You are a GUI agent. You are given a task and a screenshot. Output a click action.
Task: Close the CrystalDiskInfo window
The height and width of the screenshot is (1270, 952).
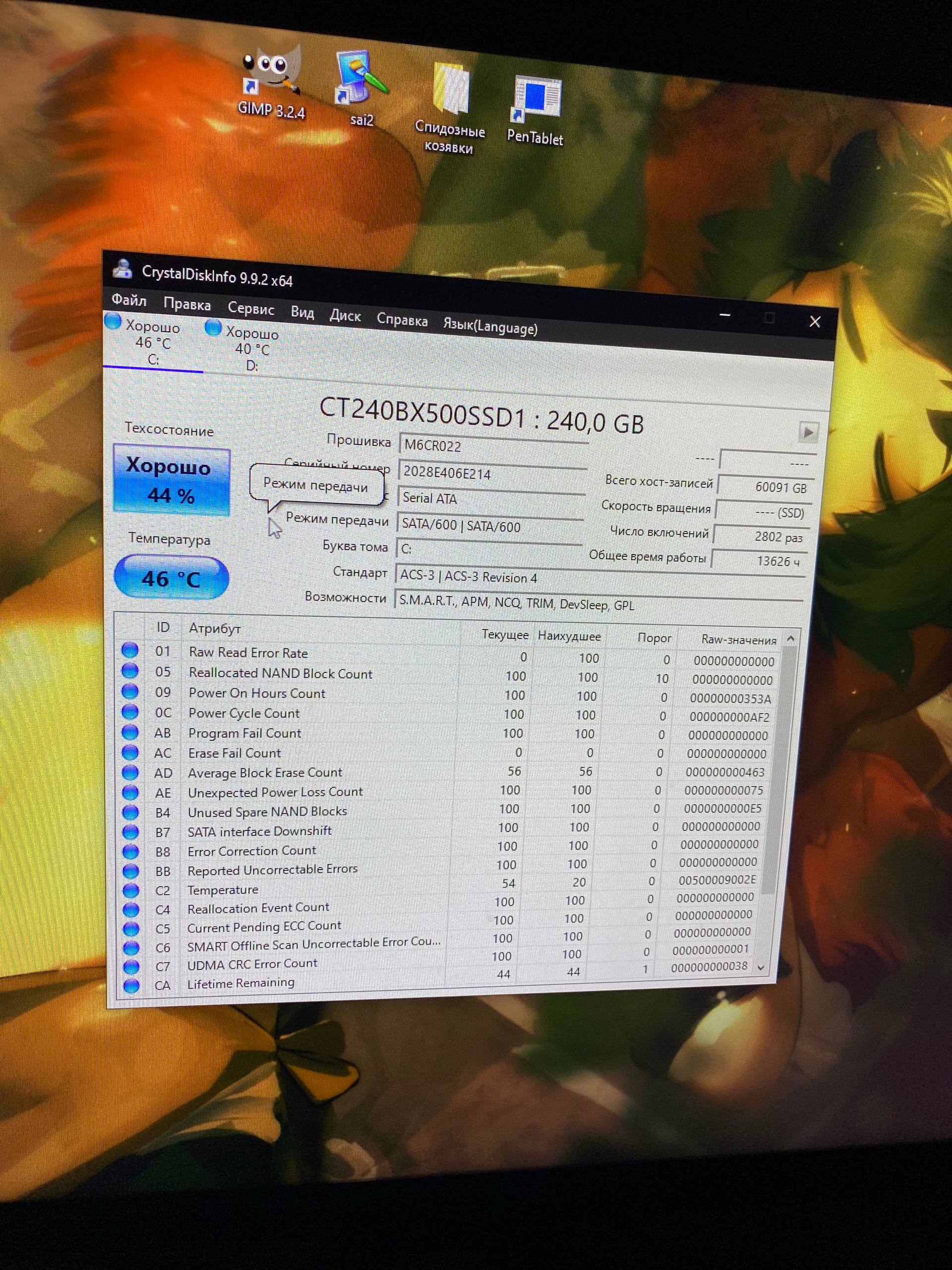(x=815, y=321)
